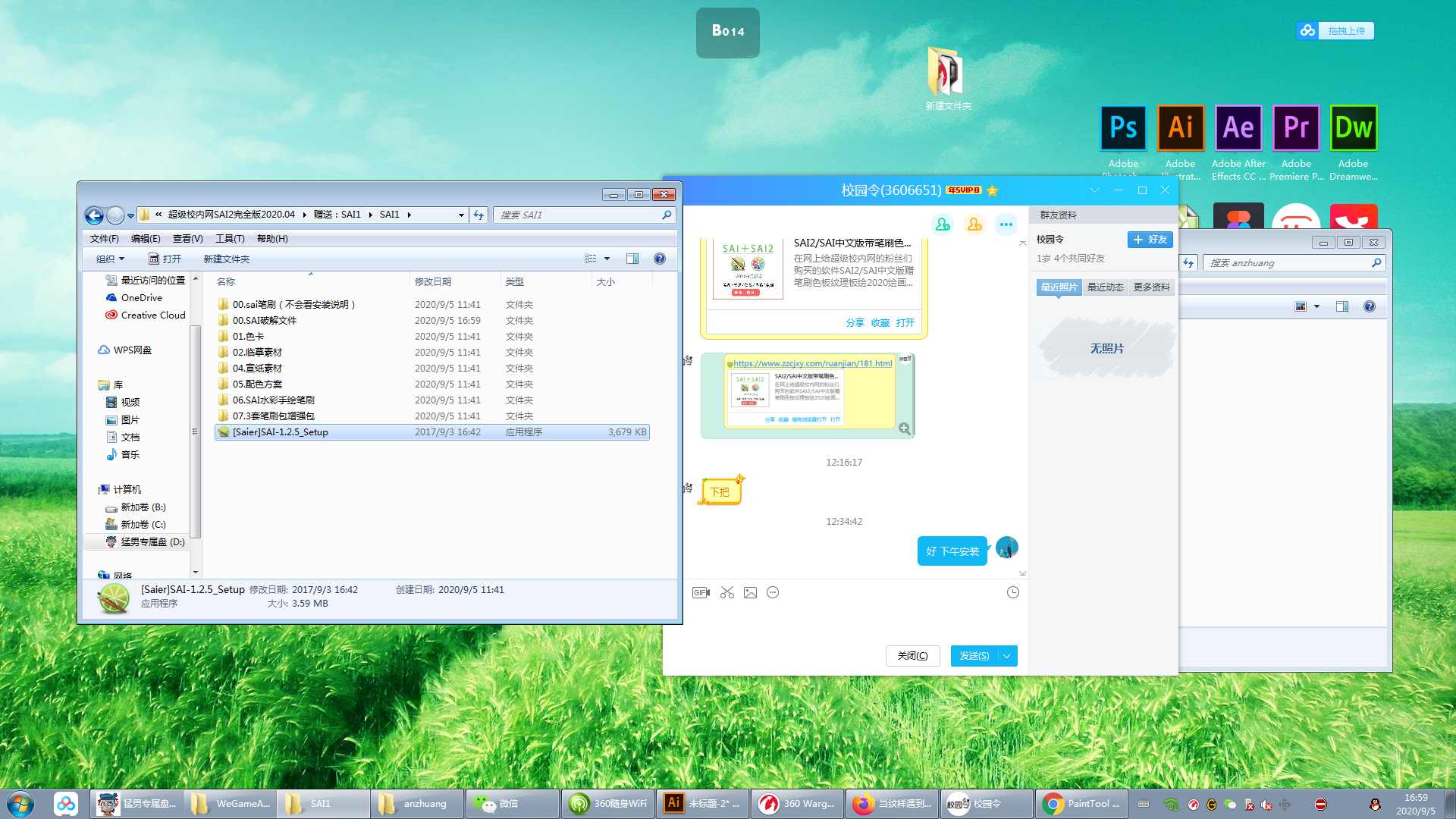The height and width of the screenshot is (819, 1456).
Task: Toggle preview pane in the anzhuang Explorer window
Action: 1342,306
